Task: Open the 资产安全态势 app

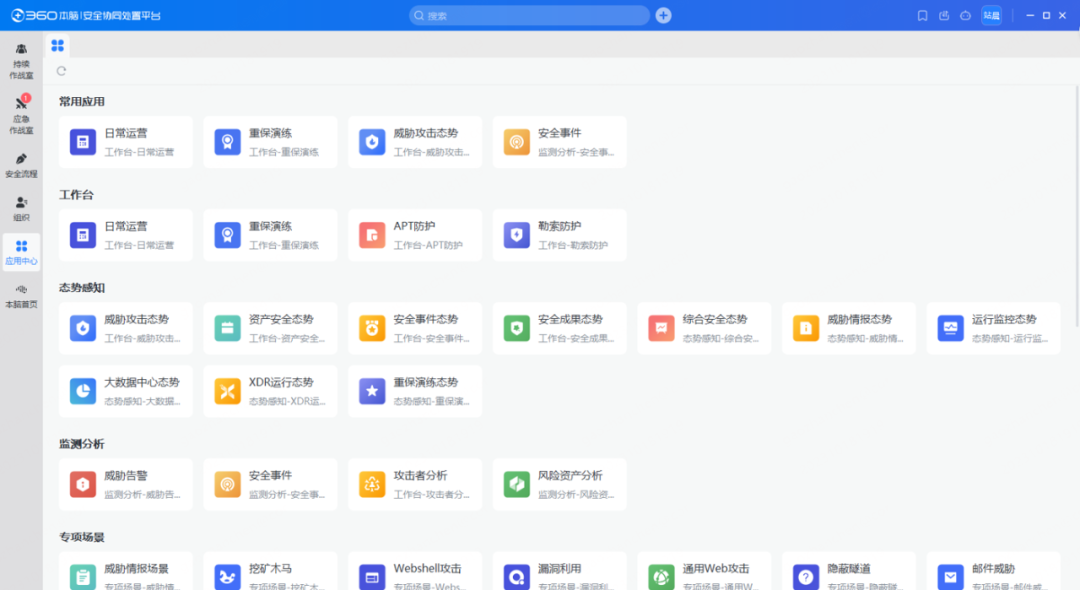Action: (x=270, y=327)
